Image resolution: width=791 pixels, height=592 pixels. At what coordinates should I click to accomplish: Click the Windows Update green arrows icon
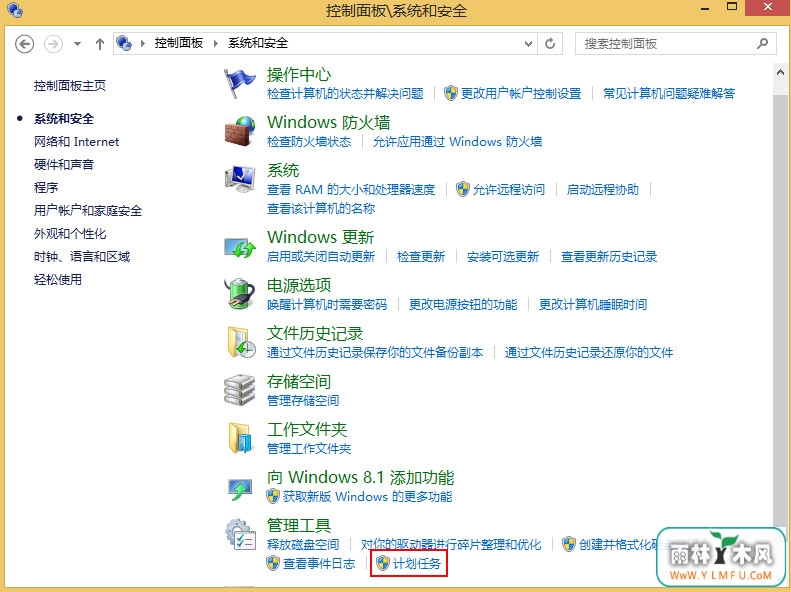coord(239,247)
